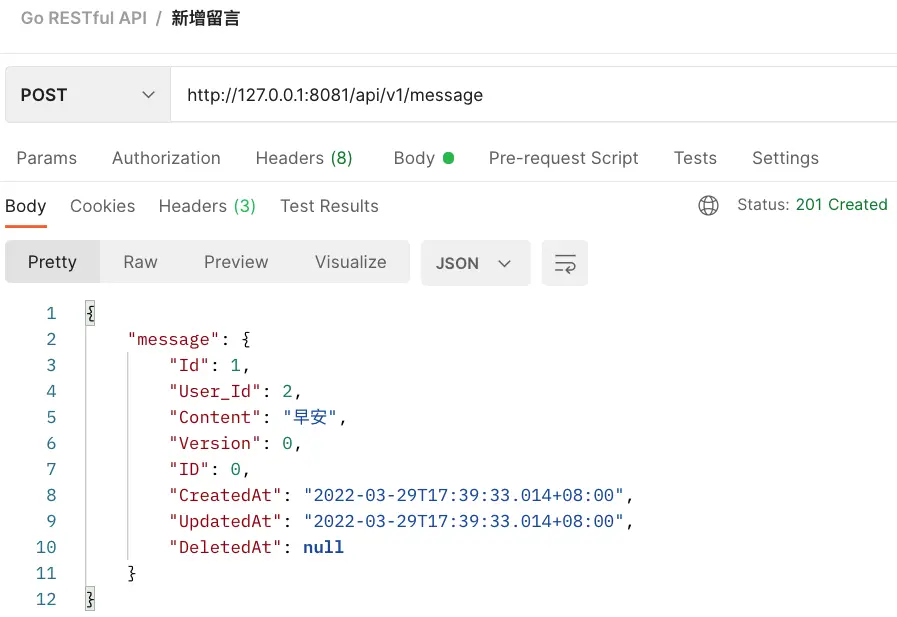Click the network globe icon
Image resolution: width=897 pixels, height=617 pixels.
click(708, 205)
